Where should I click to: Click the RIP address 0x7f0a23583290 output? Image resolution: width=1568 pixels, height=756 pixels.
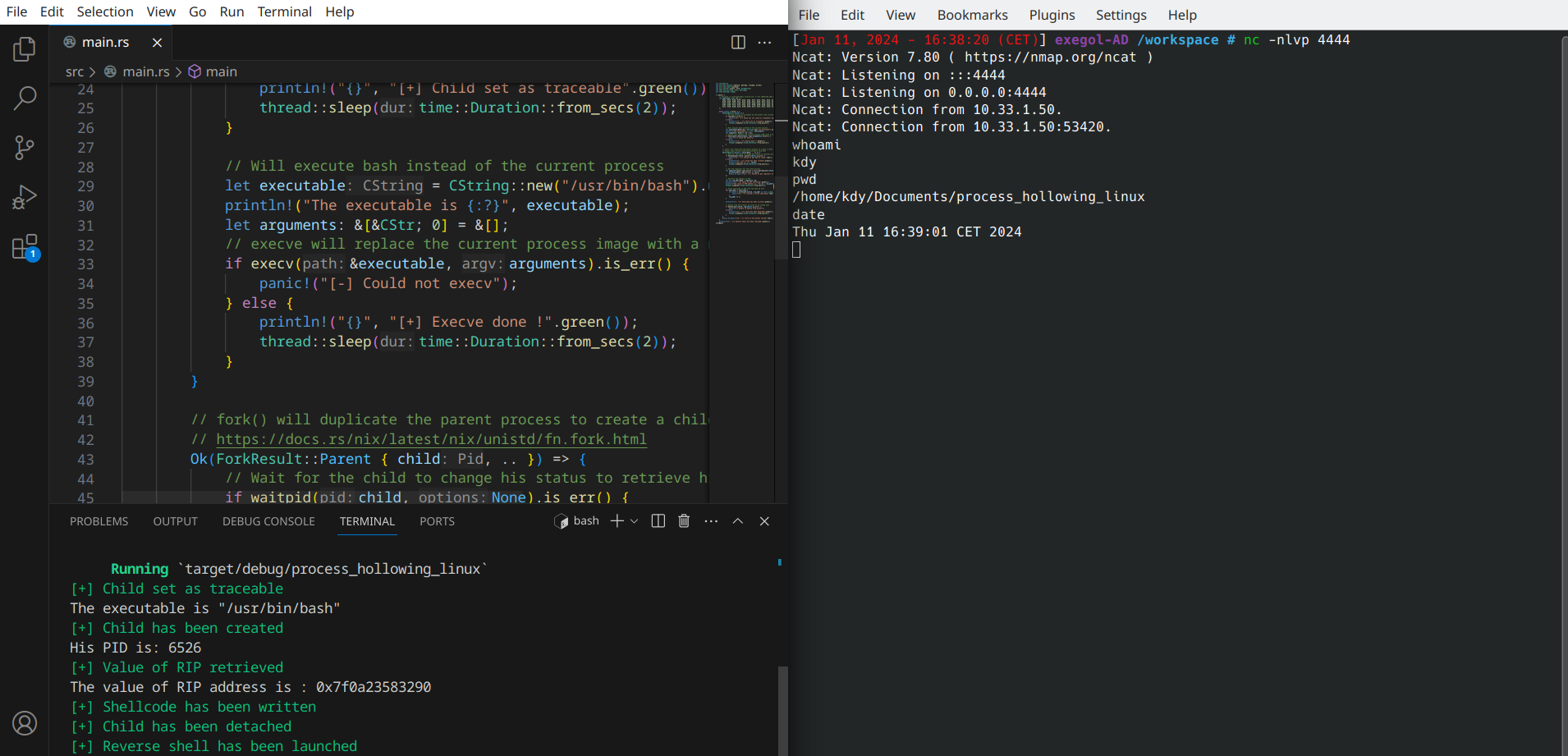point(374,687)
